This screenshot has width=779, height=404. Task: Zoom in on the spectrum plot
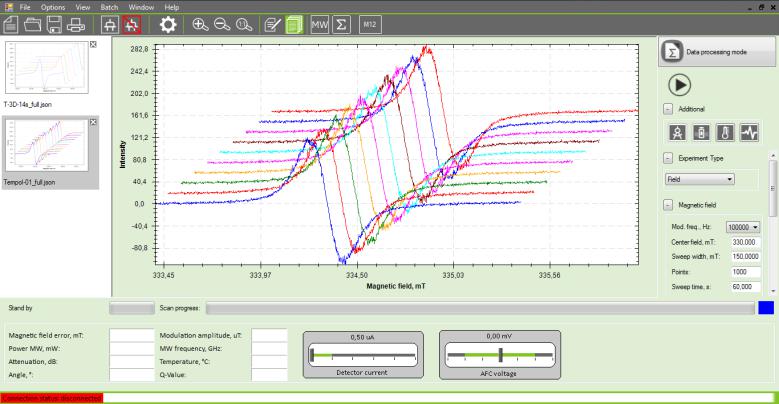coord(201,25)
